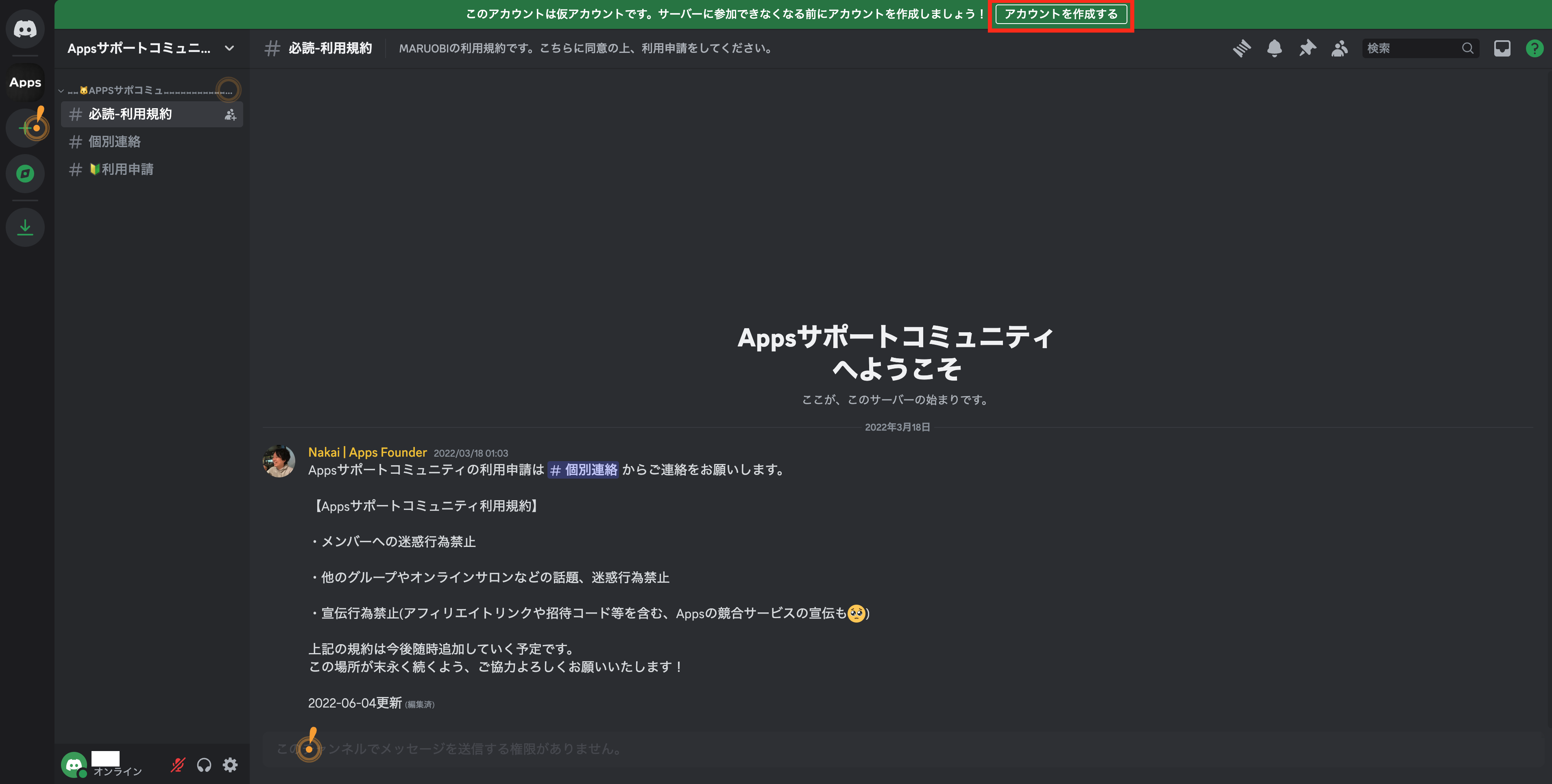Open status menu from user avatar
Screen dimensions: 1552x784
(74, 765)
